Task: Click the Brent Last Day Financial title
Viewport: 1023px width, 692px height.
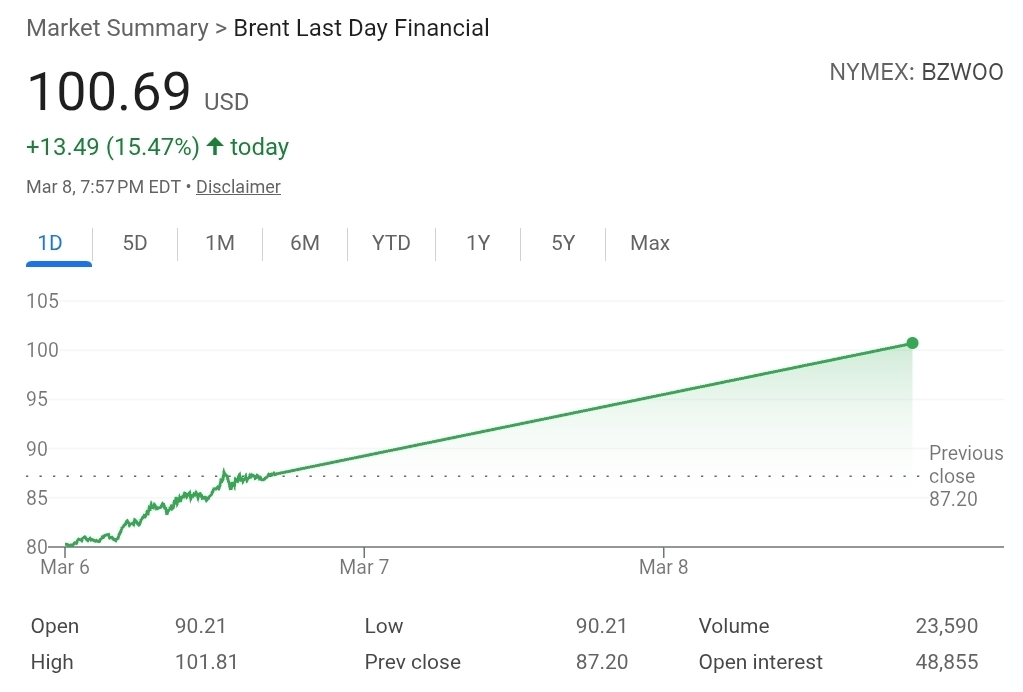Action: coord(361,28)
